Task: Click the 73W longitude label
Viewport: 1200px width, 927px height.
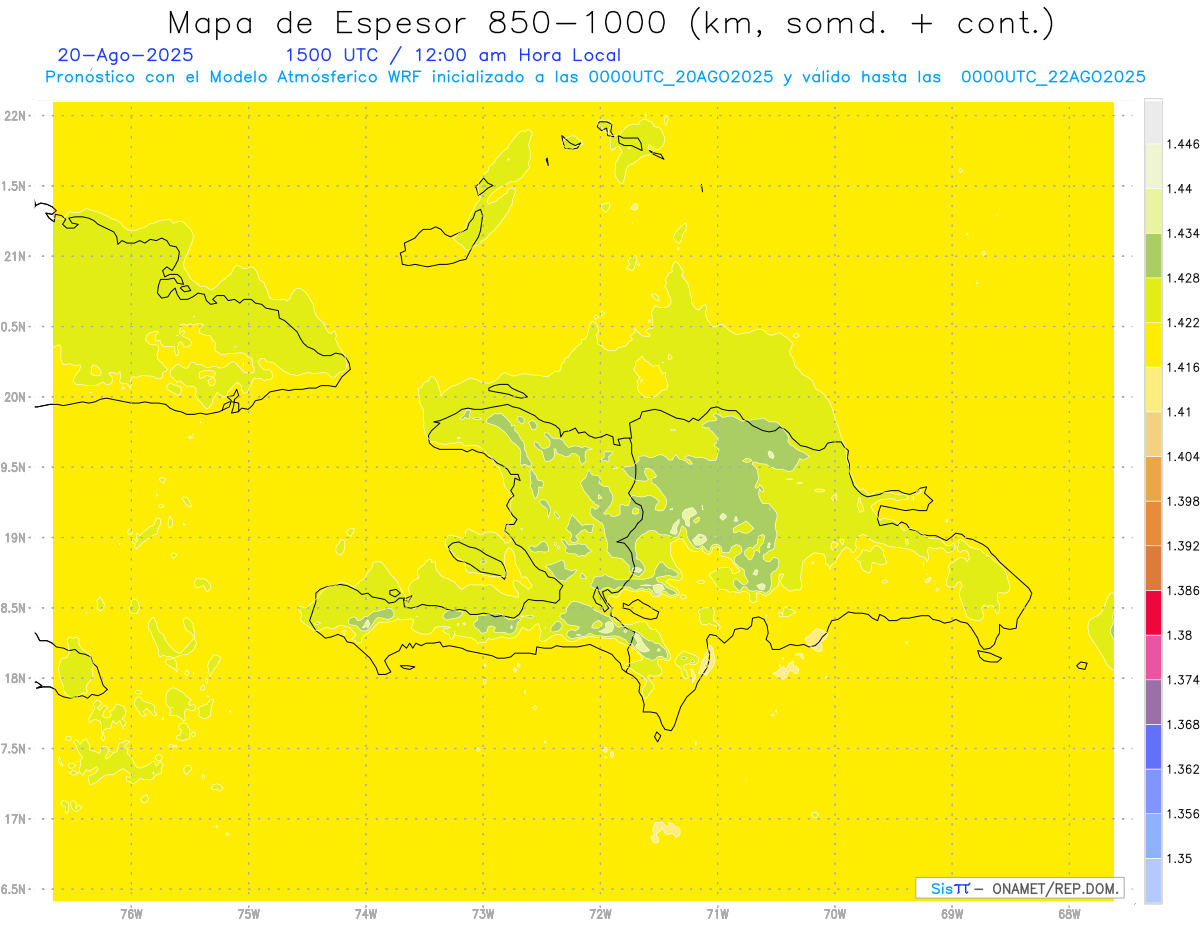Action: click(x=483, y=914)
